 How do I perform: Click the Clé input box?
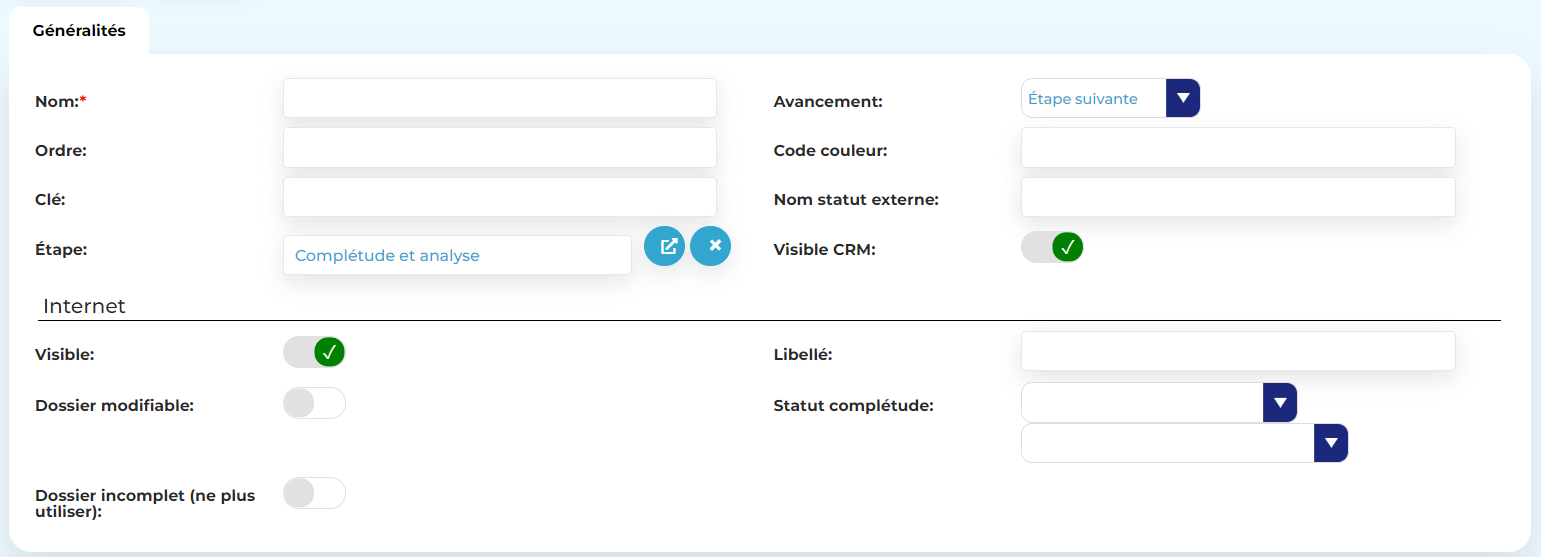coord(499,197)
